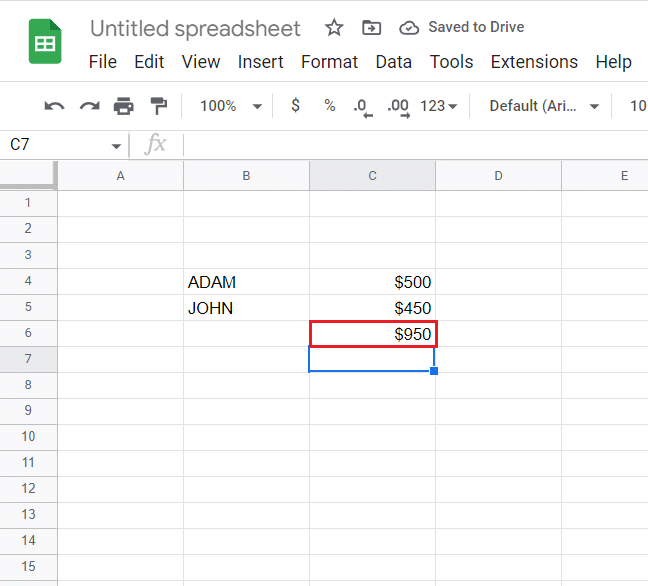Select the cell containing ADAM
This screenshot has height=586, width=648.
pos(246,282)
